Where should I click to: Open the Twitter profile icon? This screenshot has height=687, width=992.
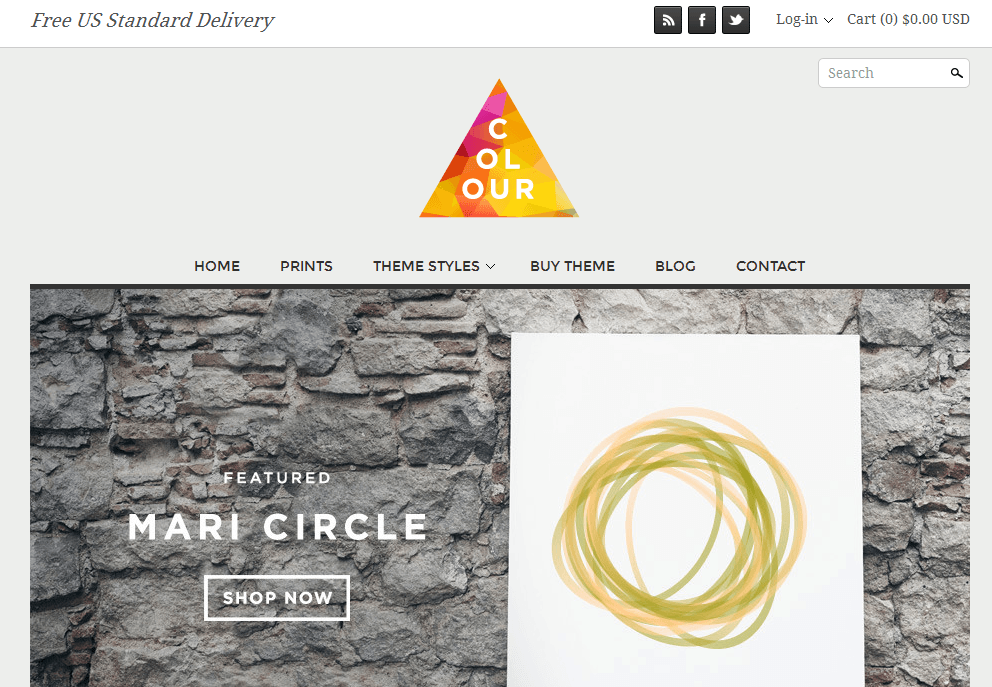(x=736, y=20)
